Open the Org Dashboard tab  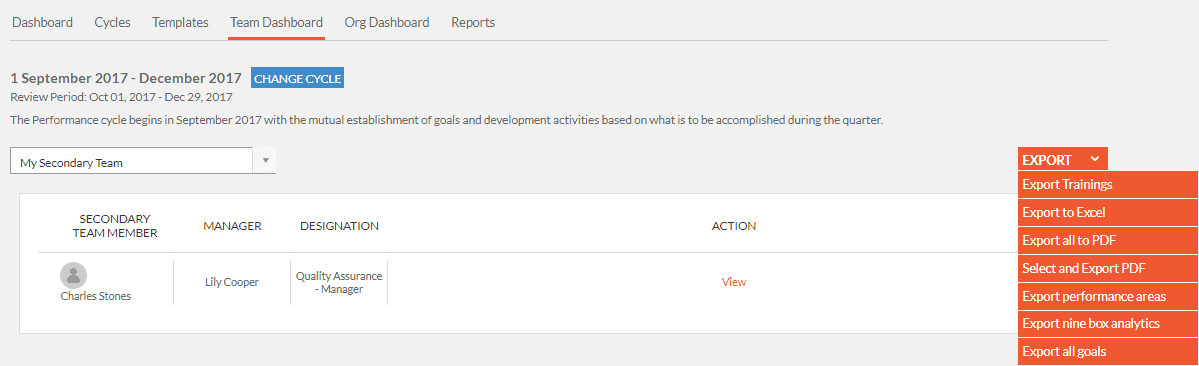coord(387,22)
